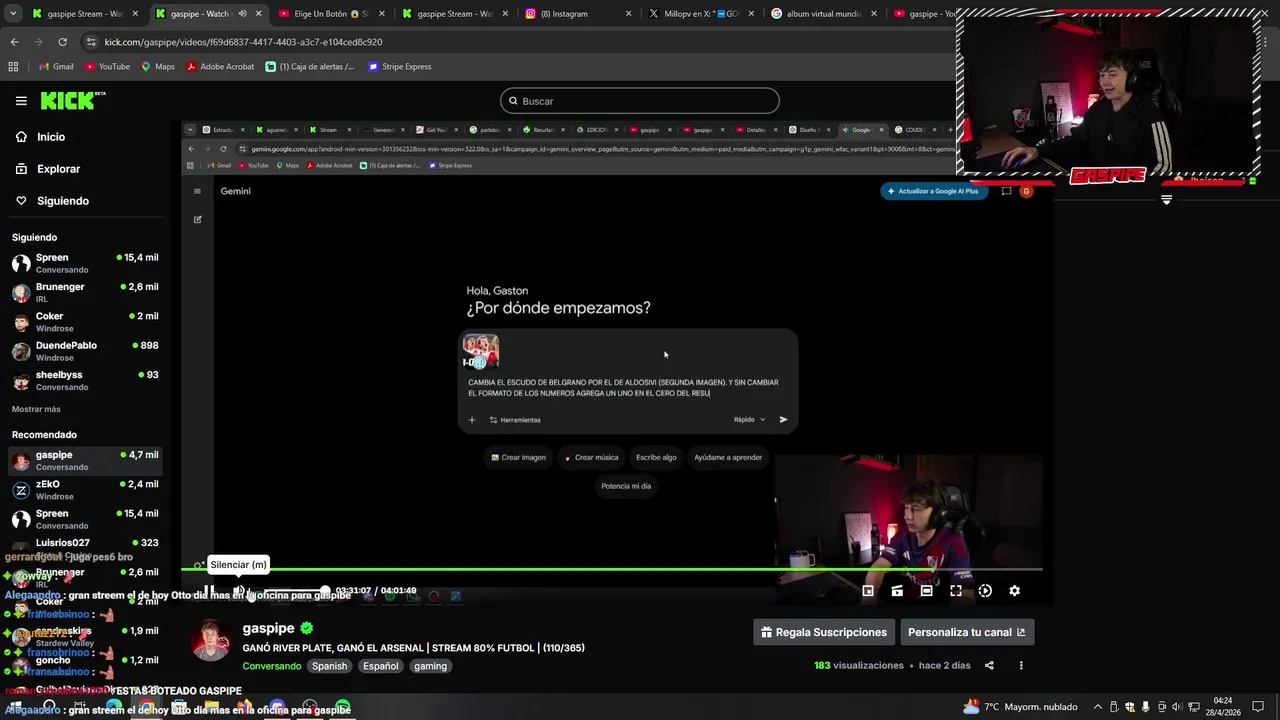Open zEkO channel under Recomendado
Screen dimensions: 1280x720
(x=85, y=490)
